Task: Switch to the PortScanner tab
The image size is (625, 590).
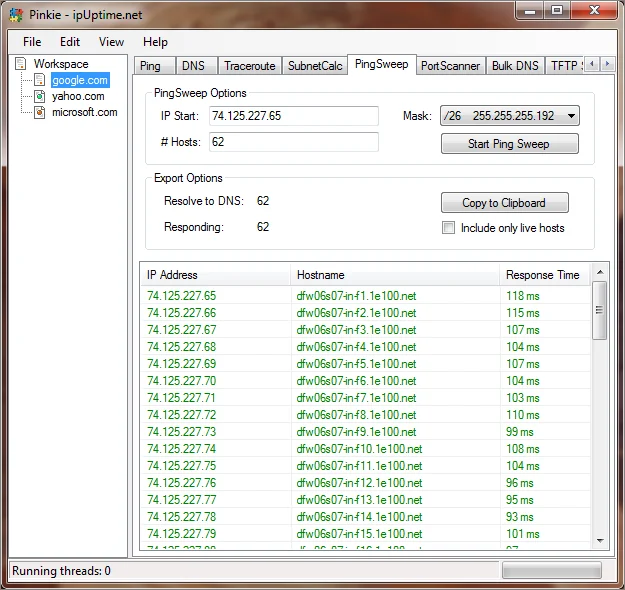Action: pyautogui.click(x=450, y=66)
